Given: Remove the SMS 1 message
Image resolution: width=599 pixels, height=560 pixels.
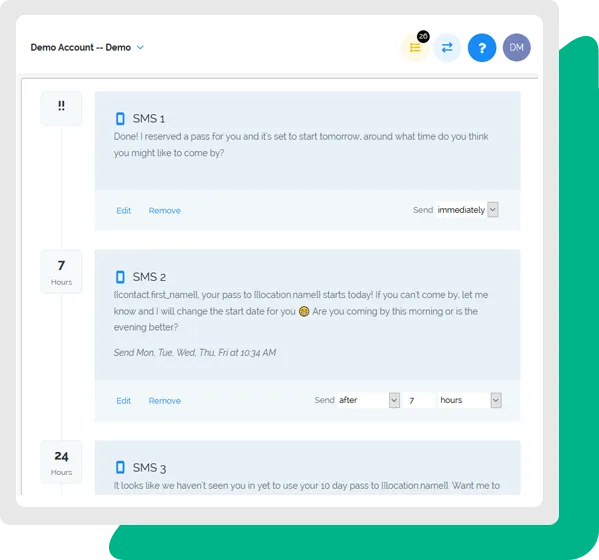Looking at the screenshot, I should coord(165,210).
